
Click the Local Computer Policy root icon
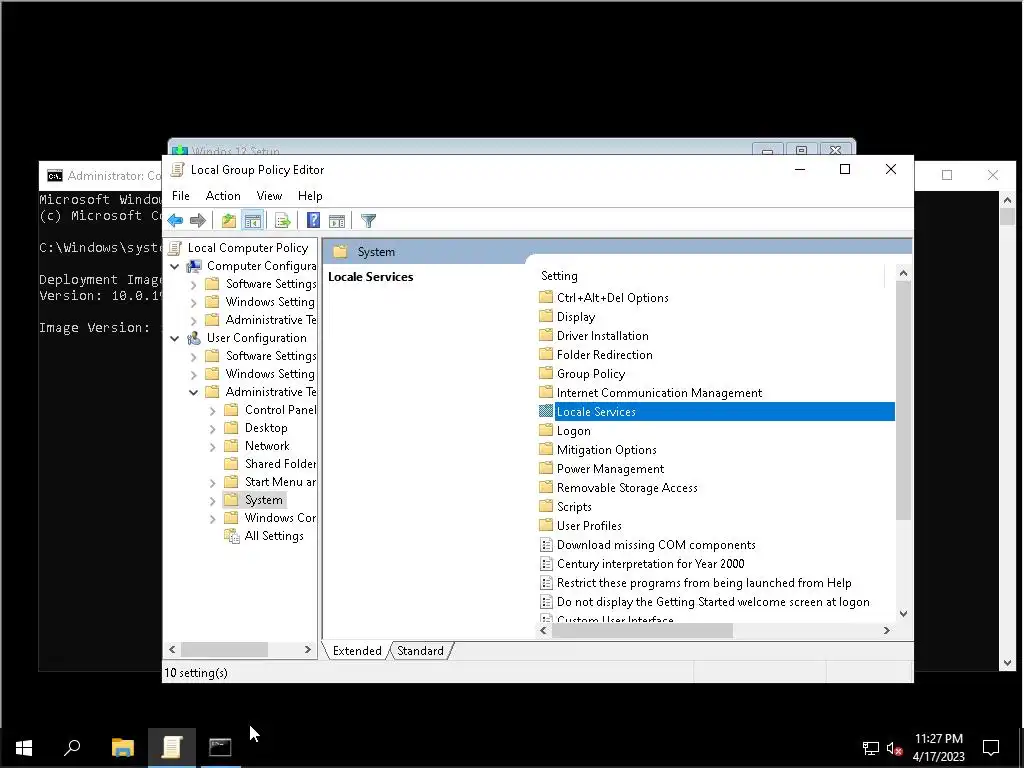(175, 248)
